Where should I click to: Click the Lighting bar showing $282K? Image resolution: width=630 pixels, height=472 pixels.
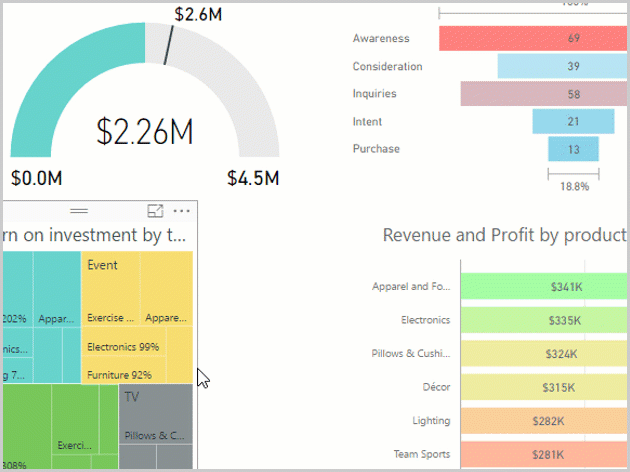545,421
